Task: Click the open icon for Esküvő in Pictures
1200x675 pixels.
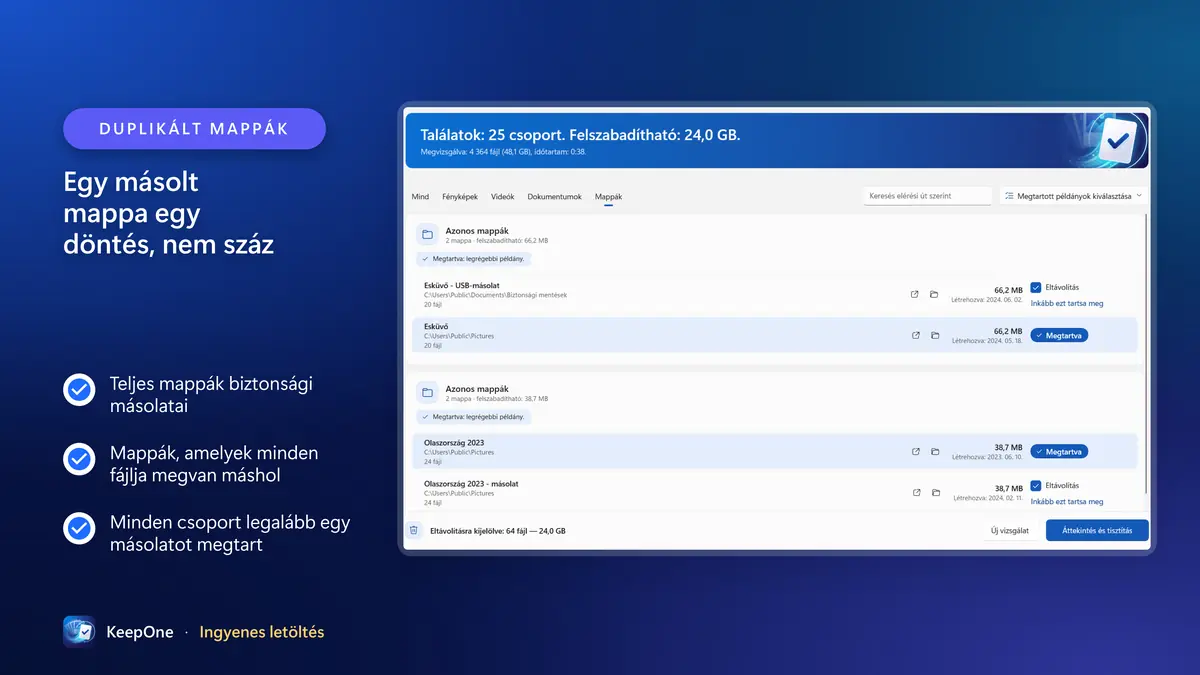Action: (x=915, y=335)
